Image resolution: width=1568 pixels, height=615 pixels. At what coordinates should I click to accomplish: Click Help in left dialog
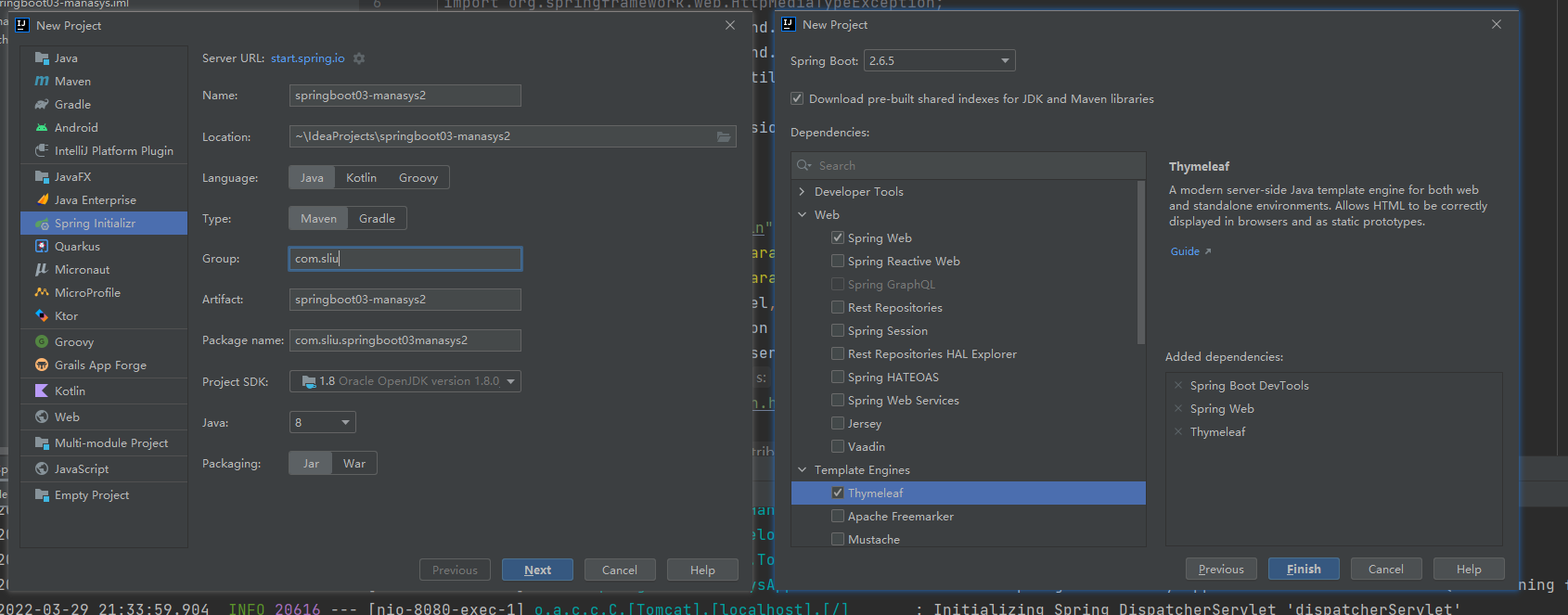click(702, 570)
